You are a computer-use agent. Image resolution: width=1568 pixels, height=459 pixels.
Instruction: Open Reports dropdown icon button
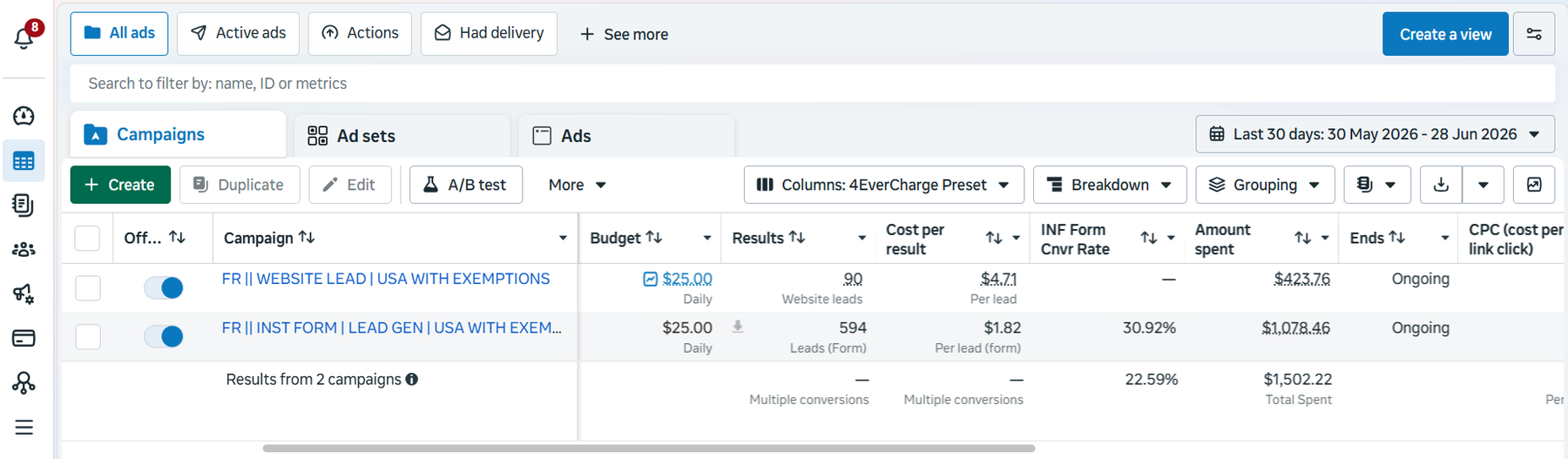1376,185
